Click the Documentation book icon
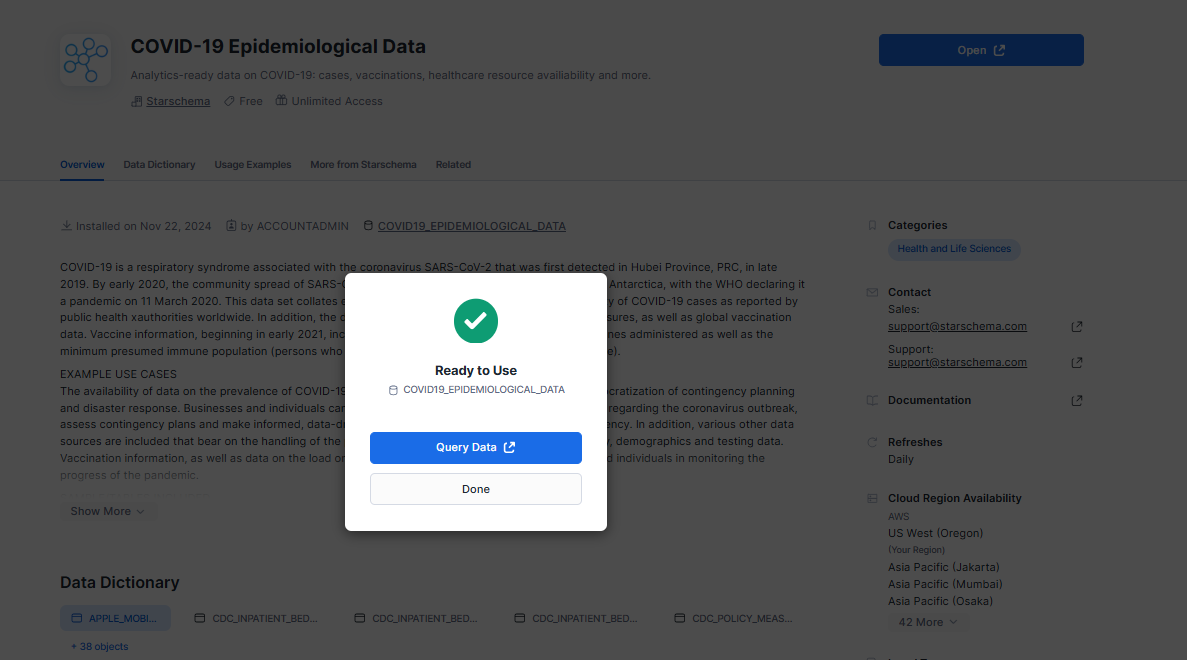The image size is (1187, 660). point(872,401)
